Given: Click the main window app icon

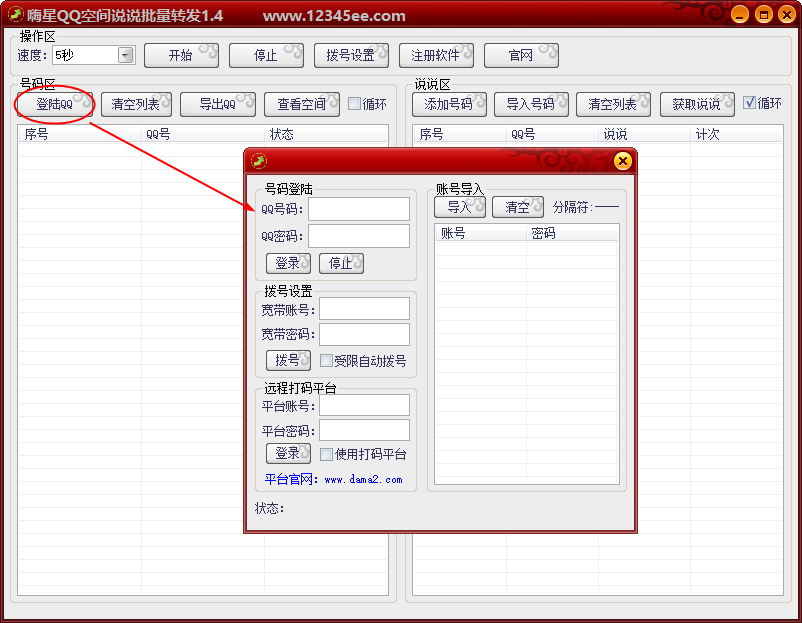Looking at the screenshot, I should pyautogui.click(x=15, y=14).
